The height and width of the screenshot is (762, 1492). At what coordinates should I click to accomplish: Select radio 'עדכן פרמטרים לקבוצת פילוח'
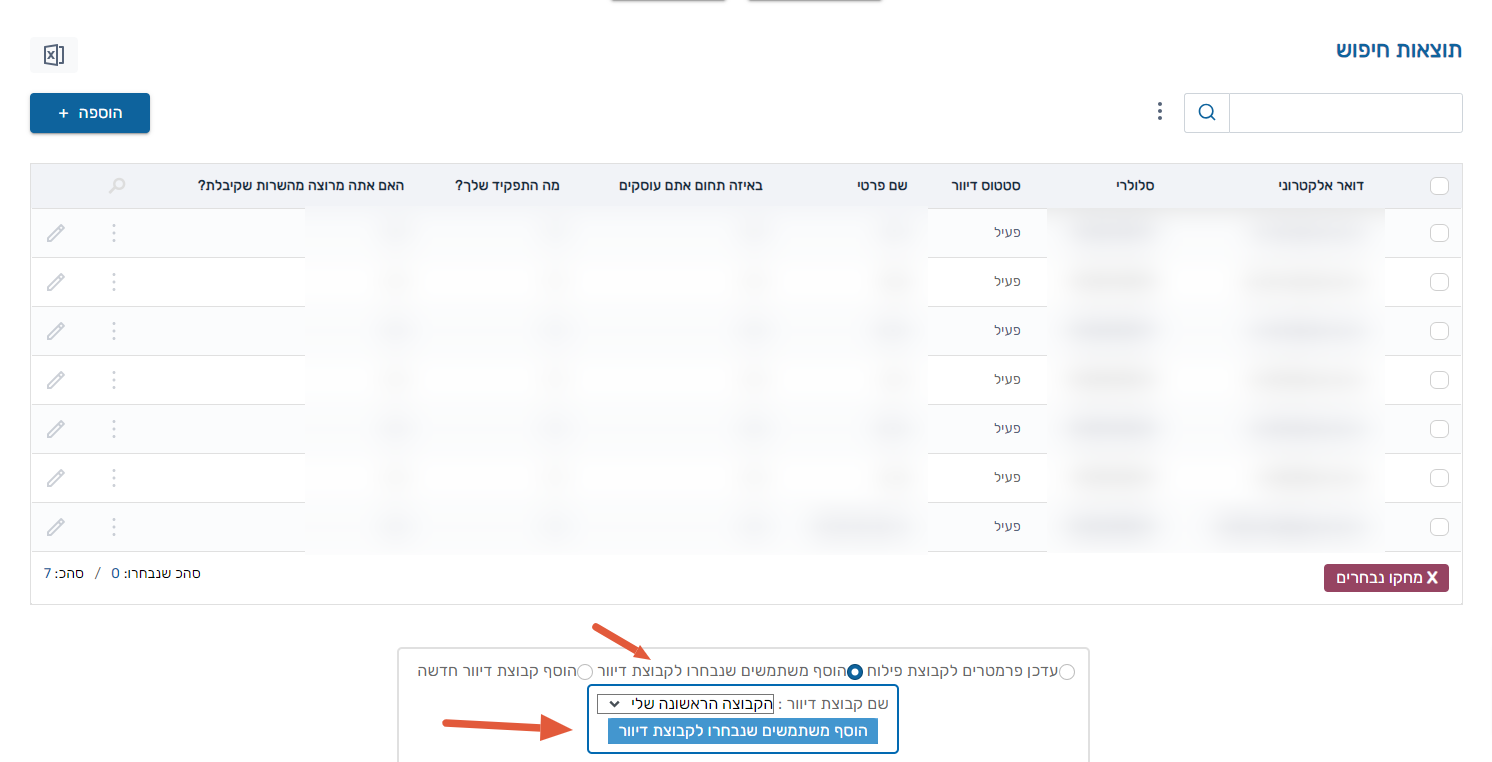[x=1067, y=671]
